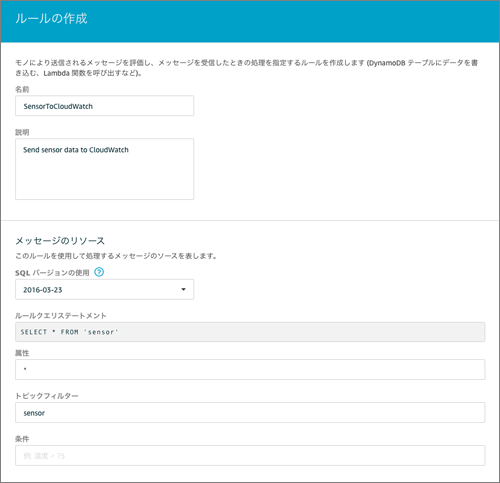The height and width of the screenshot is (483, 500).
Task: Click the ルールクエリステートメント label
Action: 61,316
